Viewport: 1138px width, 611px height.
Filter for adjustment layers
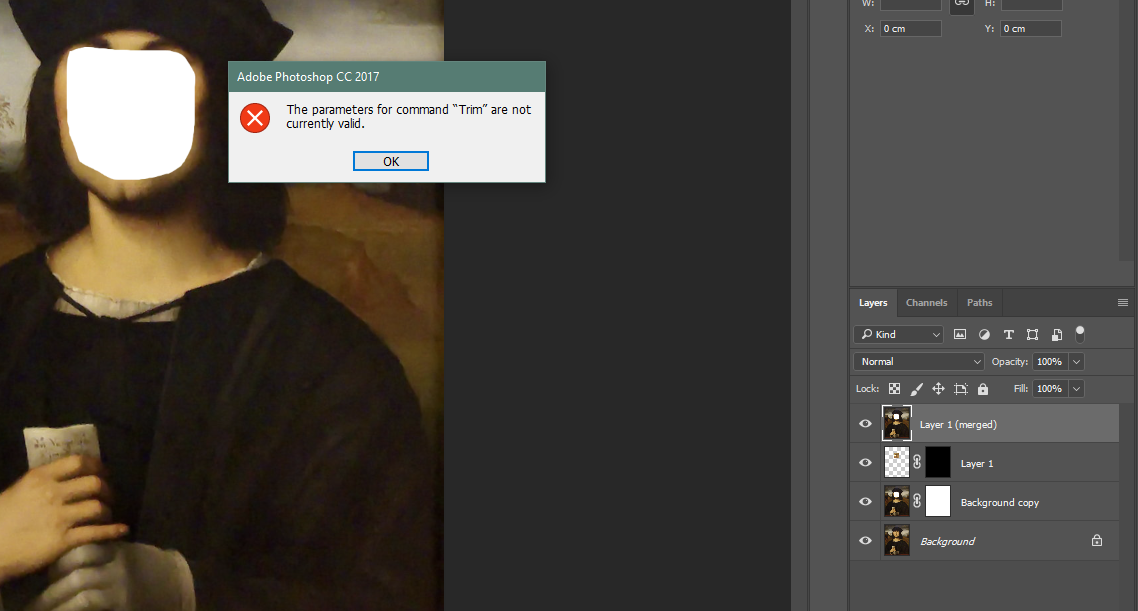pyautogui.click(x=984, y=335)
